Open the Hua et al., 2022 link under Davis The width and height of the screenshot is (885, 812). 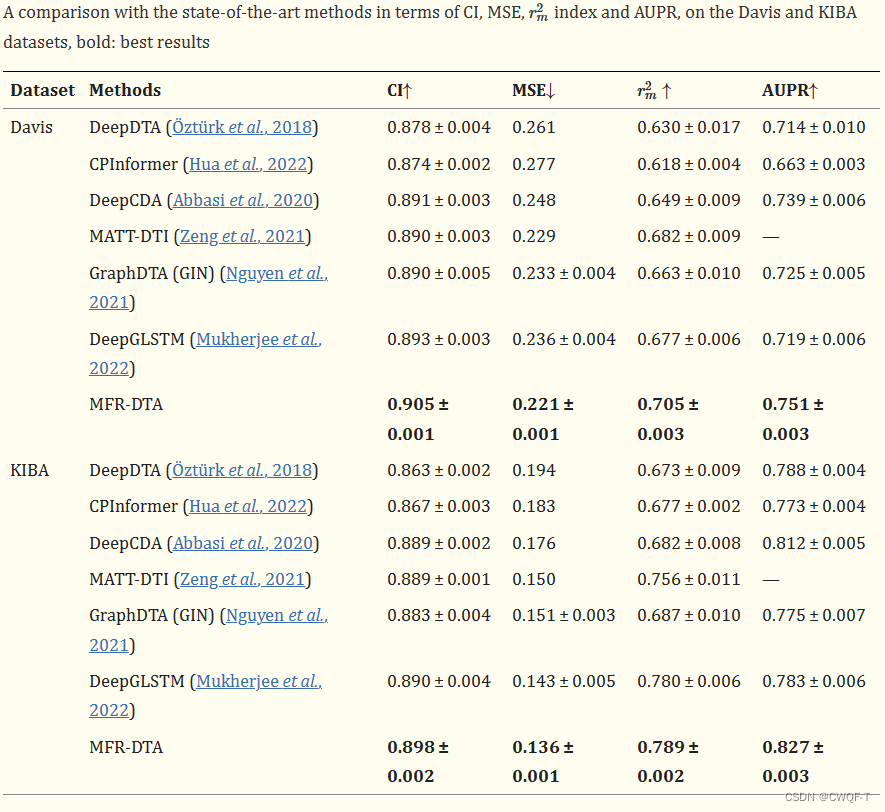[248, 164]
